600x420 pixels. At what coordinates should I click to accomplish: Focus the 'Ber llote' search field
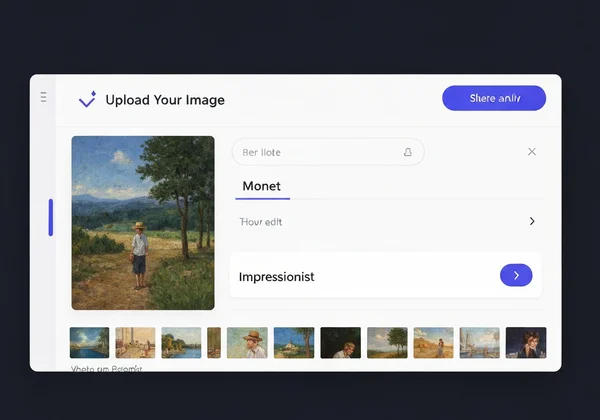pyautogui.click(x=328, y=152)
